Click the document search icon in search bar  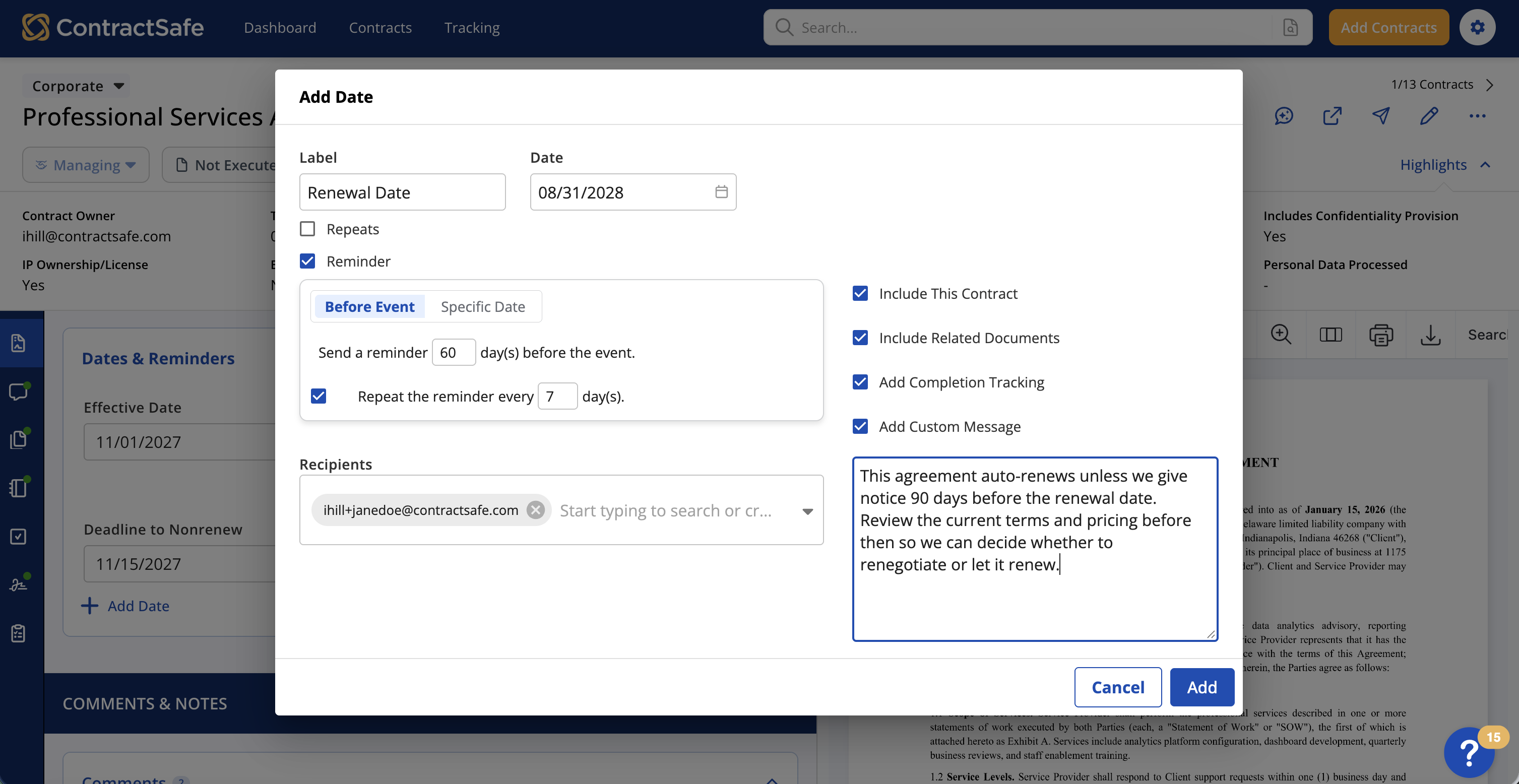(x=1290, y=27)
